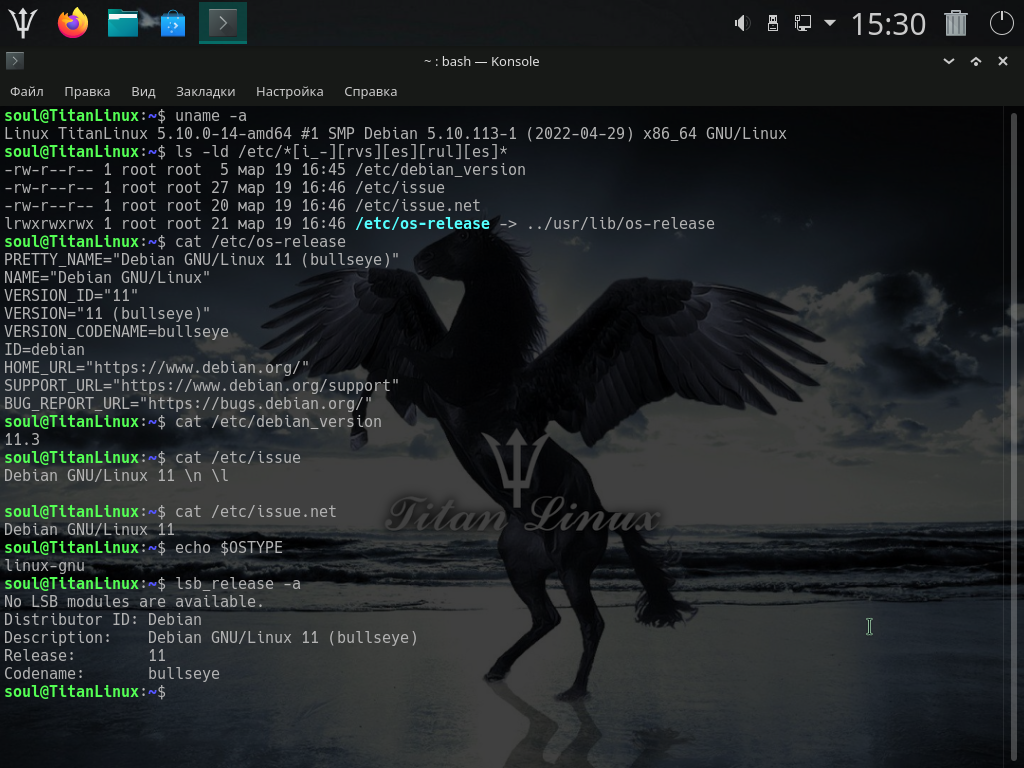Select the Konsole task in the panel
Viewport: 1024px width, 768px height.
click(x=223, y=23)
